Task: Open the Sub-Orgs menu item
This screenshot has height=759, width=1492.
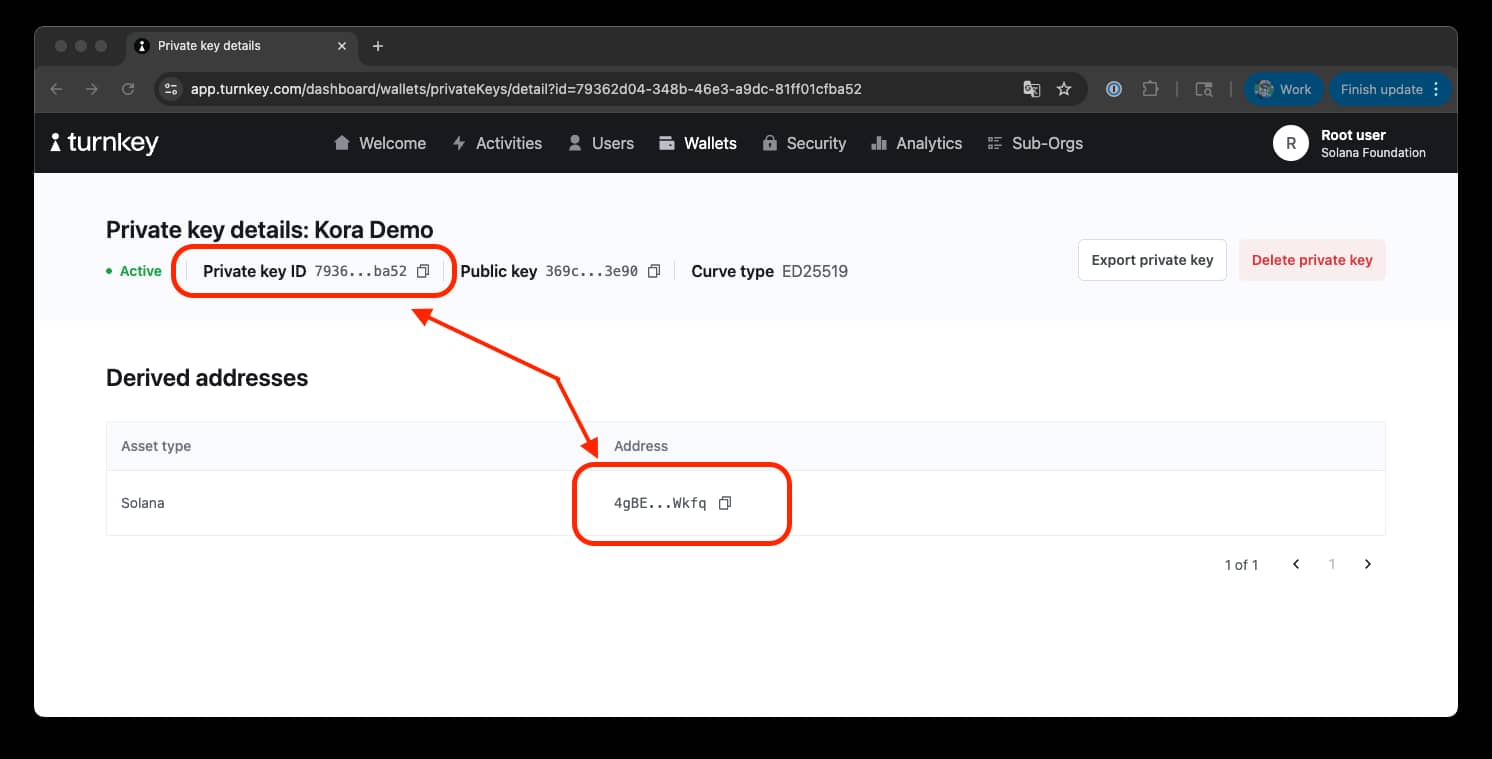Action: pyautogui.click(x=1035, y=143)
